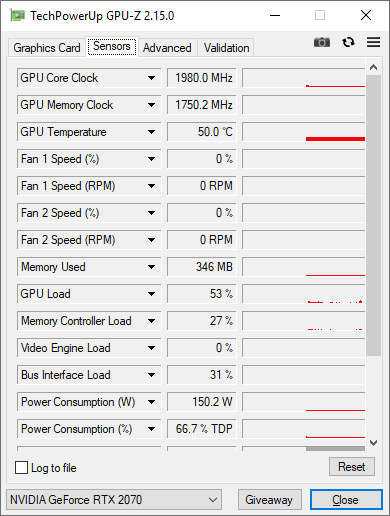The height and width of the screenshot is (516, 390).
Task: Click the scroll down arrow icon
Action: tap(373, 443)
